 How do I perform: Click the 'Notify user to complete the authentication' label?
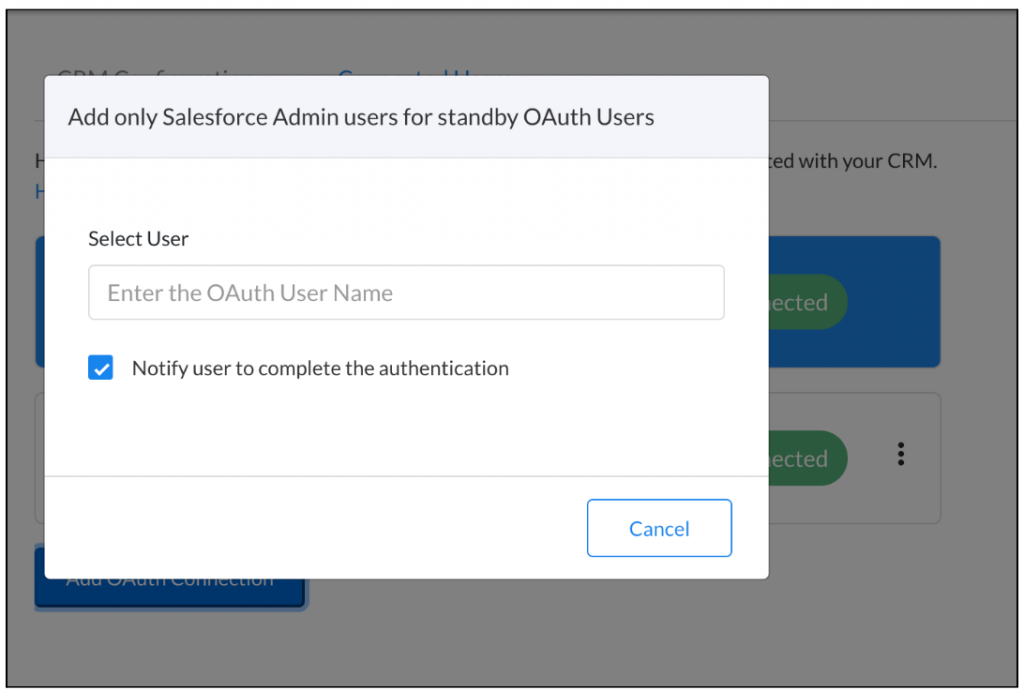(x=320, y=368)
